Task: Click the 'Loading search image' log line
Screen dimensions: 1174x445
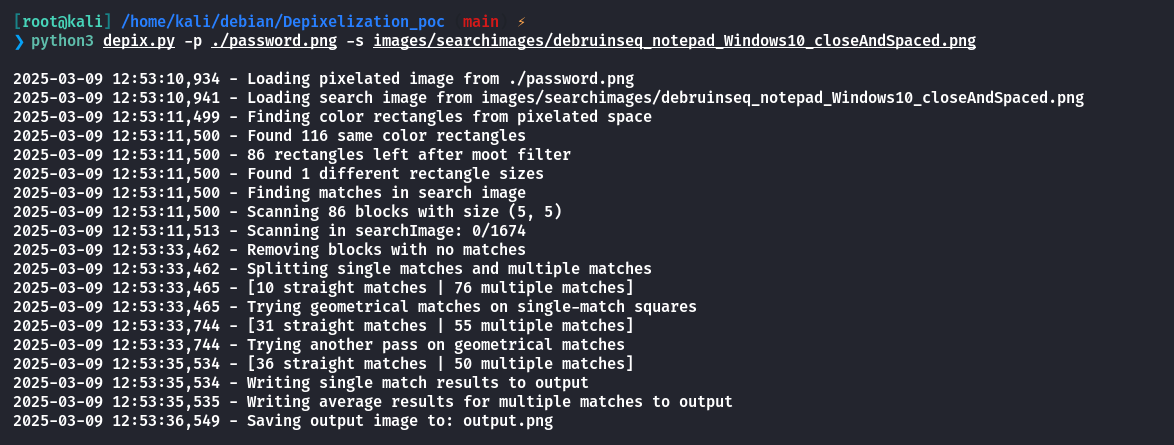Action: [548, 97]
